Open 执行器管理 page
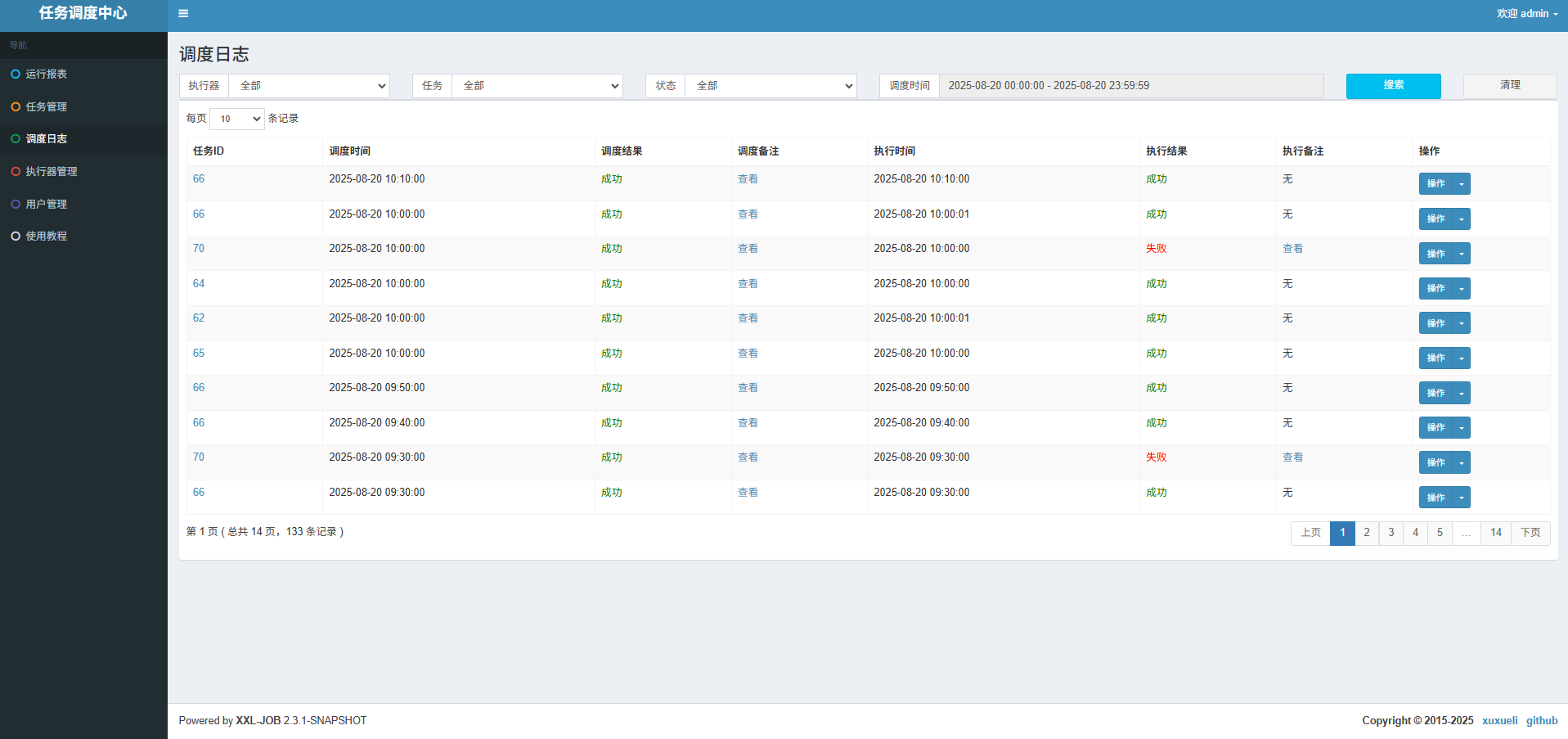Screen dimensions: 1568x739 (x=83, y=172)
